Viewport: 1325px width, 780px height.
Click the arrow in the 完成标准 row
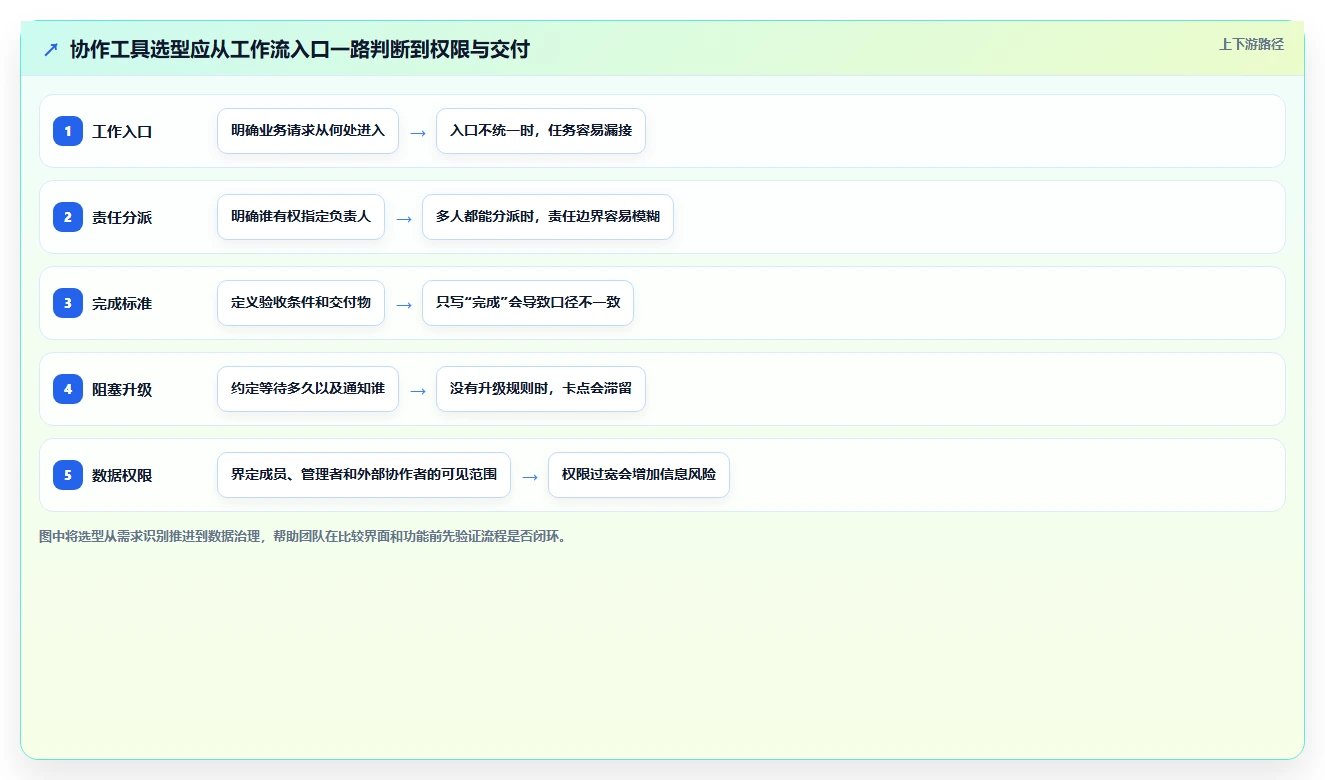[404, 304]
